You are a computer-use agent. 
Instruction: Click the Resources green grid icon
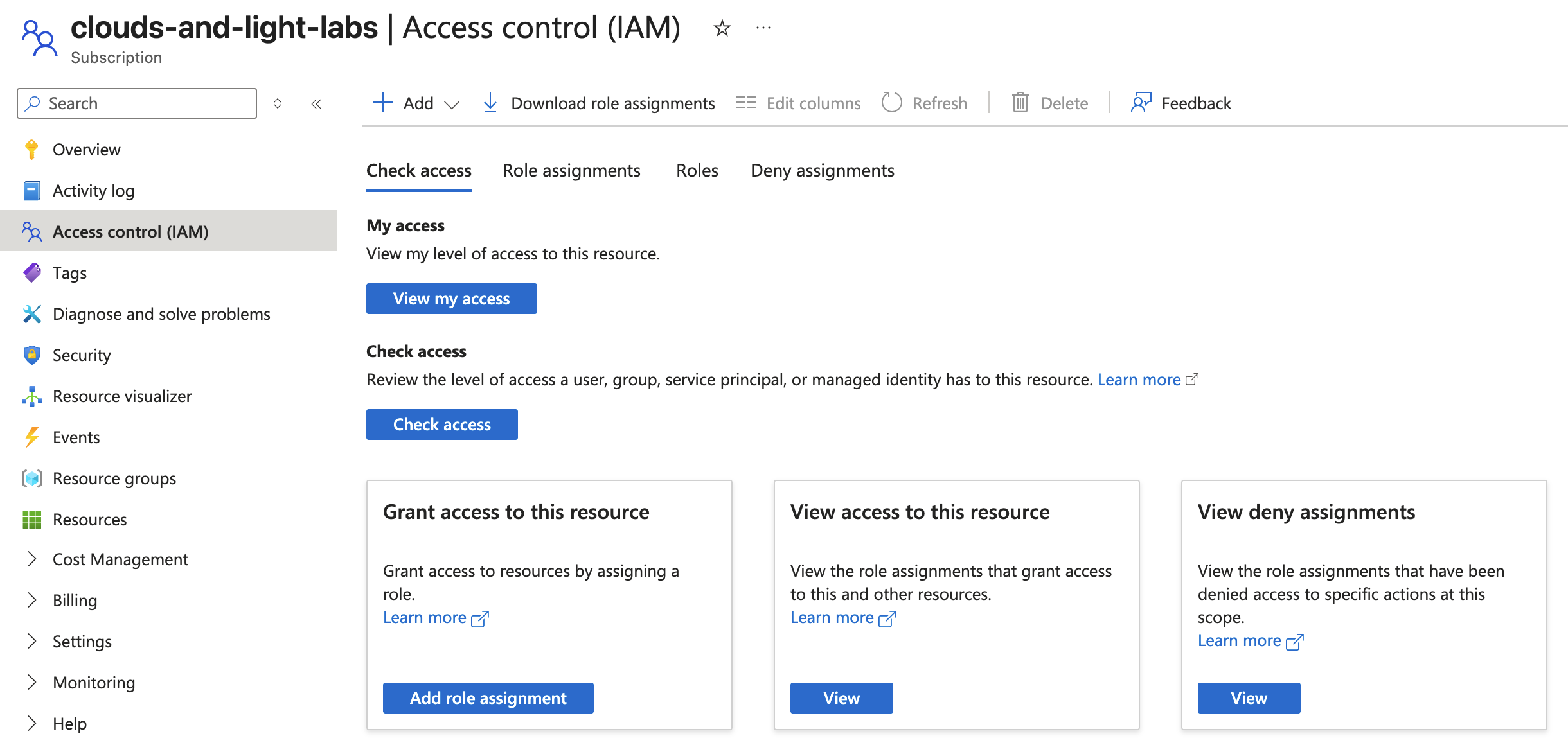(31, 520)
